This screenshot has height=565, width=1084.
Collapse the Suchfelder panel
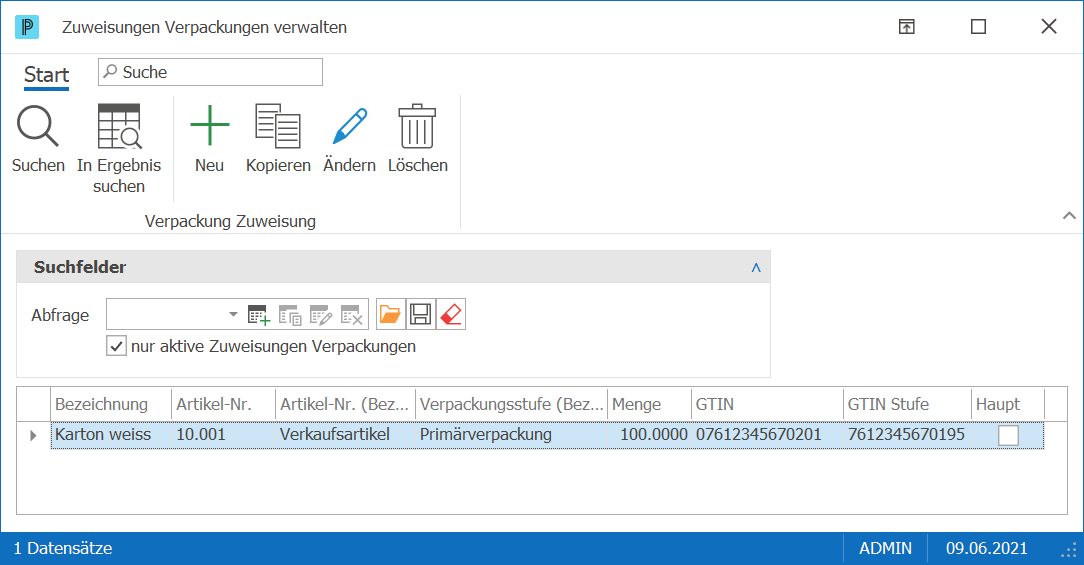pos(756,268)
